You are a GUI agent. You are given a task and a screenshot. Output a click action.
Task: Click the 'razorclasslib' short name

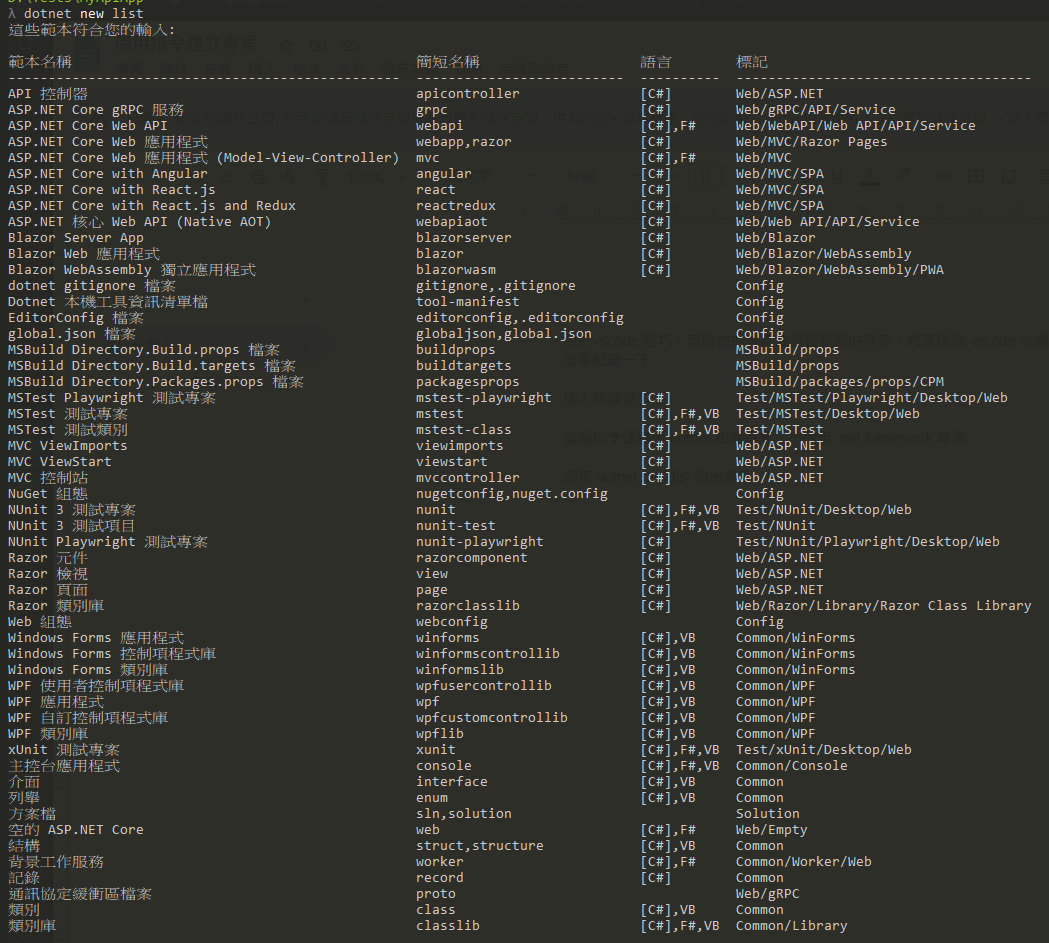468,606
